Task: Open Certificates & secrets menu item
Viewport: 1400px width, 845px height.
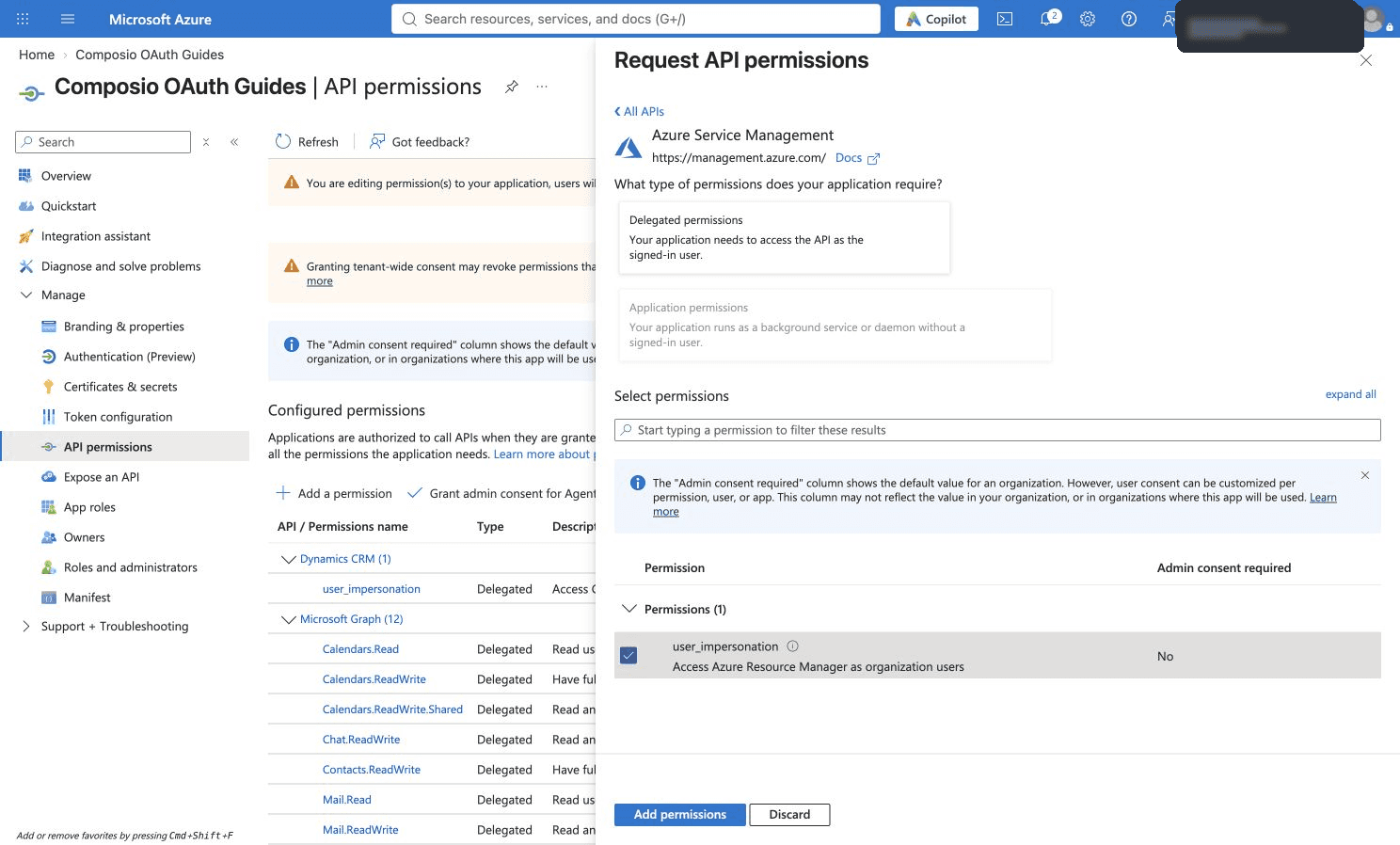Action: click(x=120, y=387)
